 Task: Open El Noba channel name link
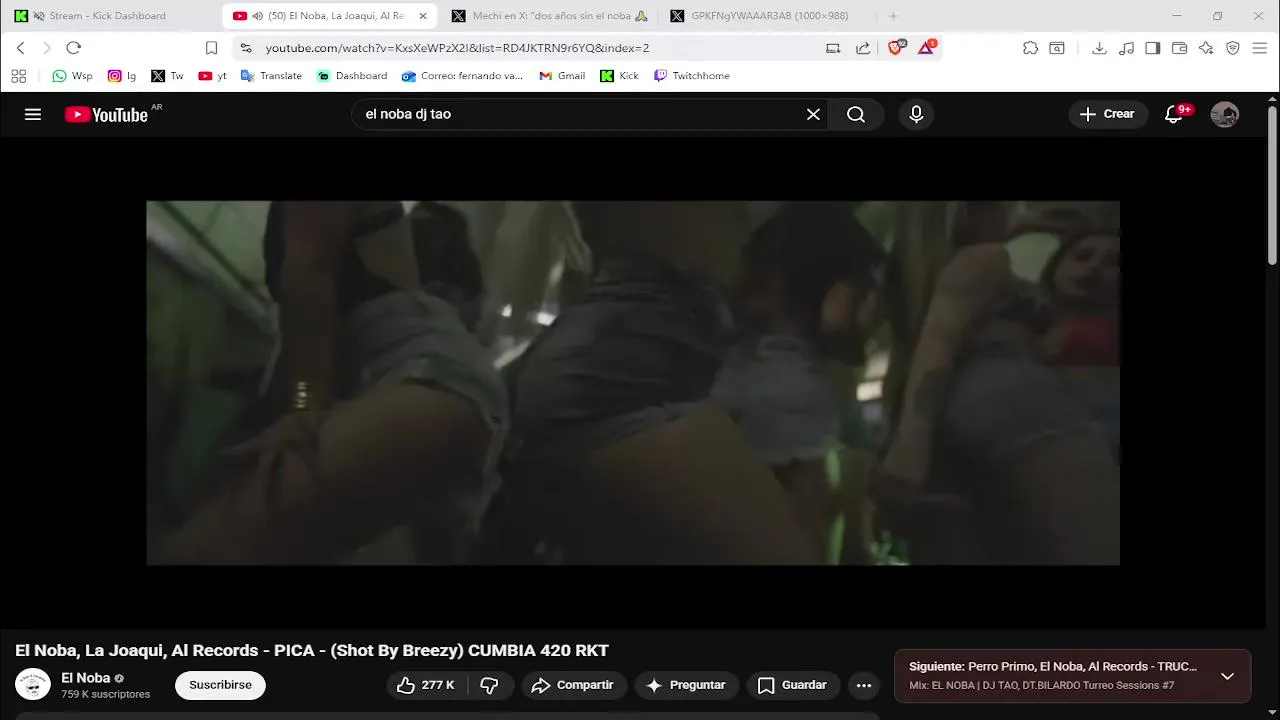[x=85, y=678]
